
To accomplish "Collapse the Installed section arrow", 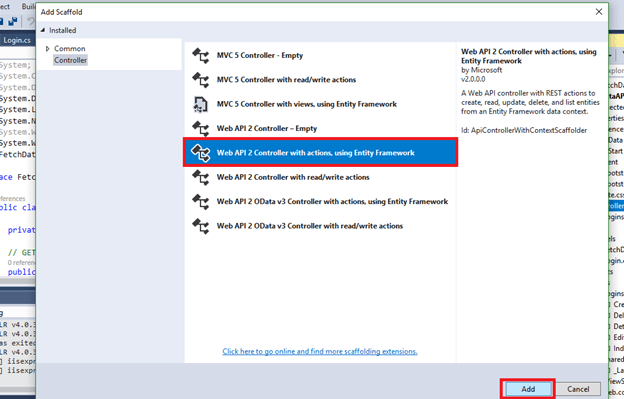I will coord(43,30).
